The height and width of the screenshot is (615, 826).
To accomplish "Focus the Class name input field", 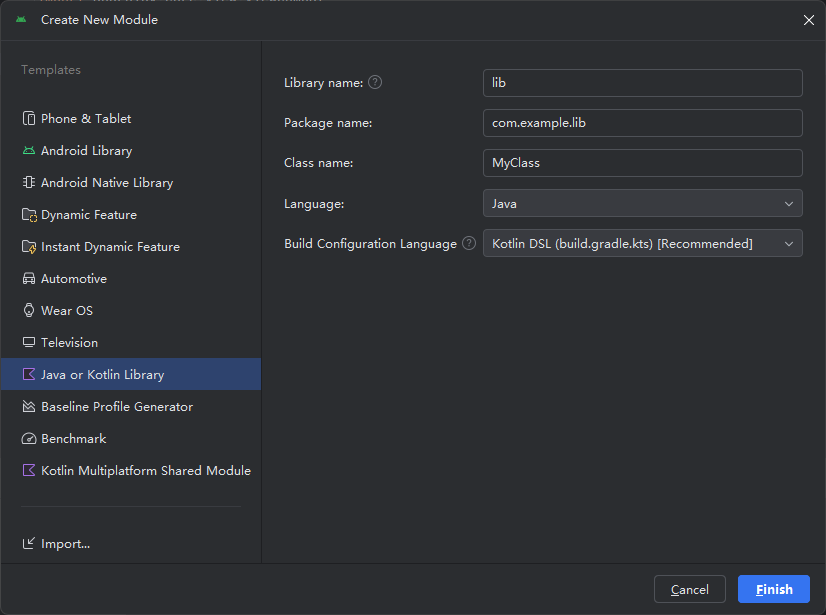I will 642,163.
